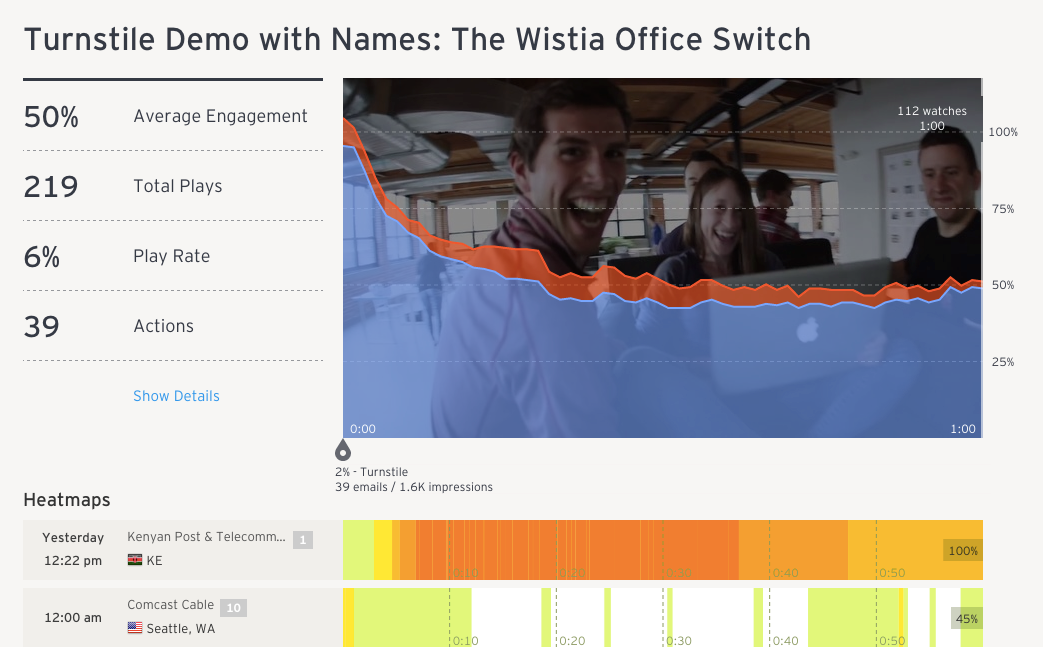Select '39 emails / 1.6K impressions' text

pyautogui.click(x=414, y=487)
